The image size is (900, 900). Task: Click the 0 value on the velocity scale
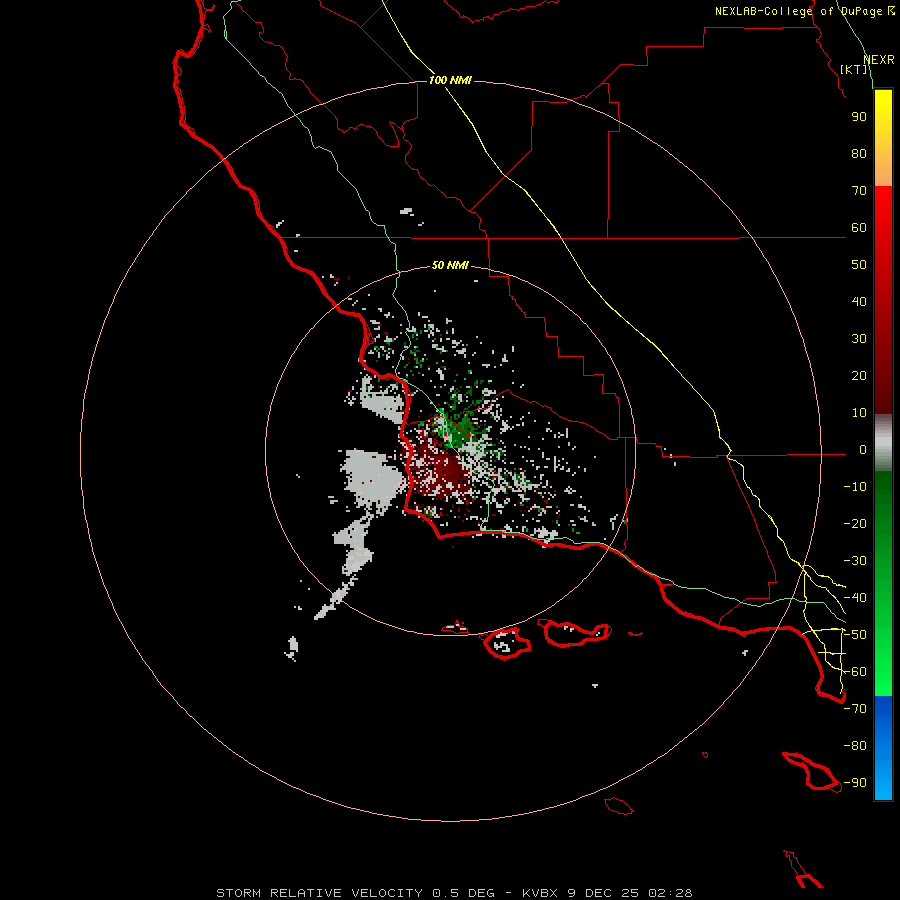pyautogui.click(x=863, y=450)
